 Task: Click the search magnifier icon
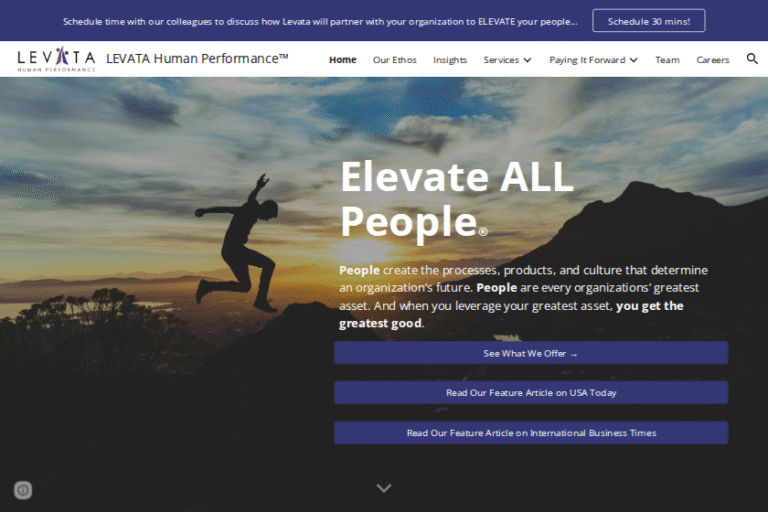[x=752, y=59]
